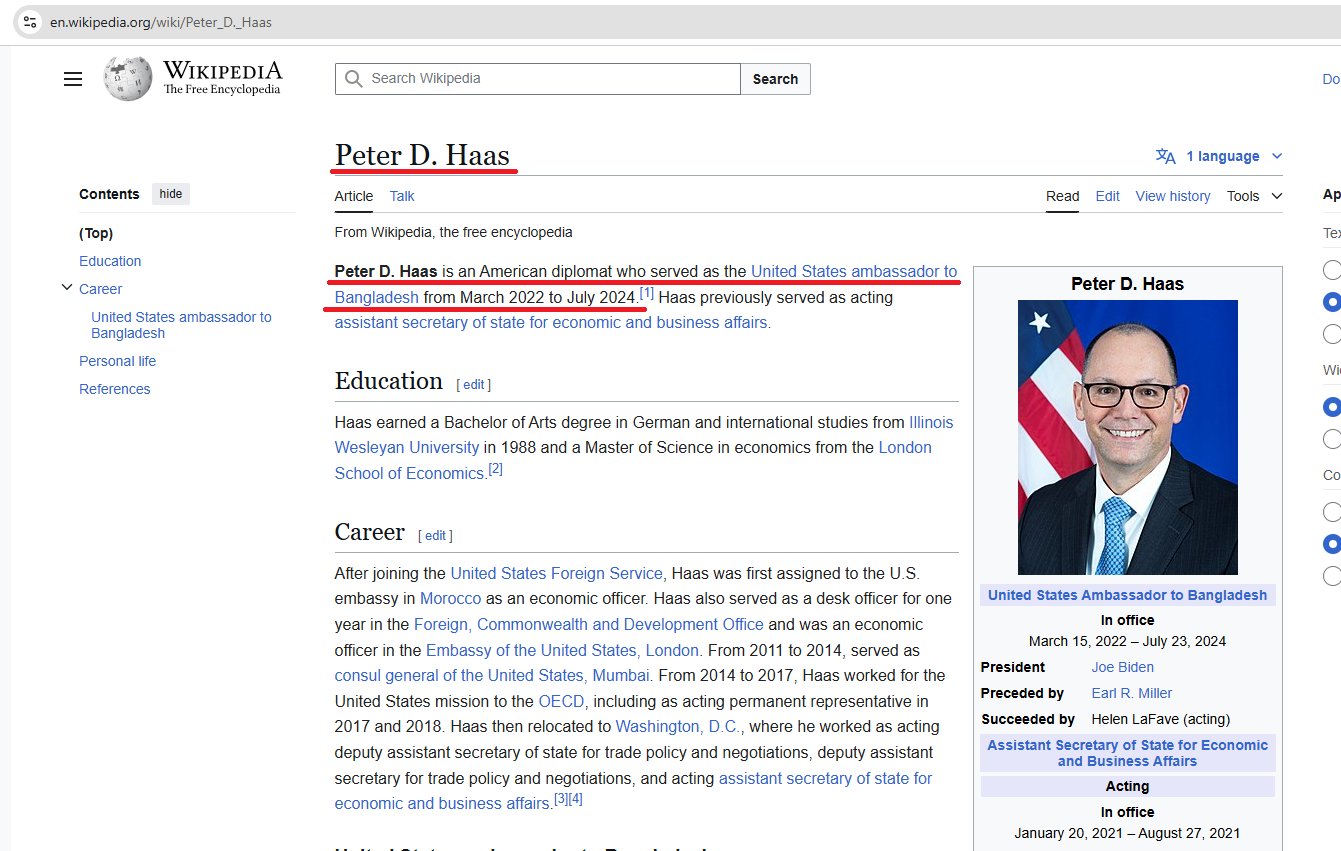The width and height of the screenshot is (1341, 851).
Task: Open the Washington, D.C. link
Action: [680, 726]
